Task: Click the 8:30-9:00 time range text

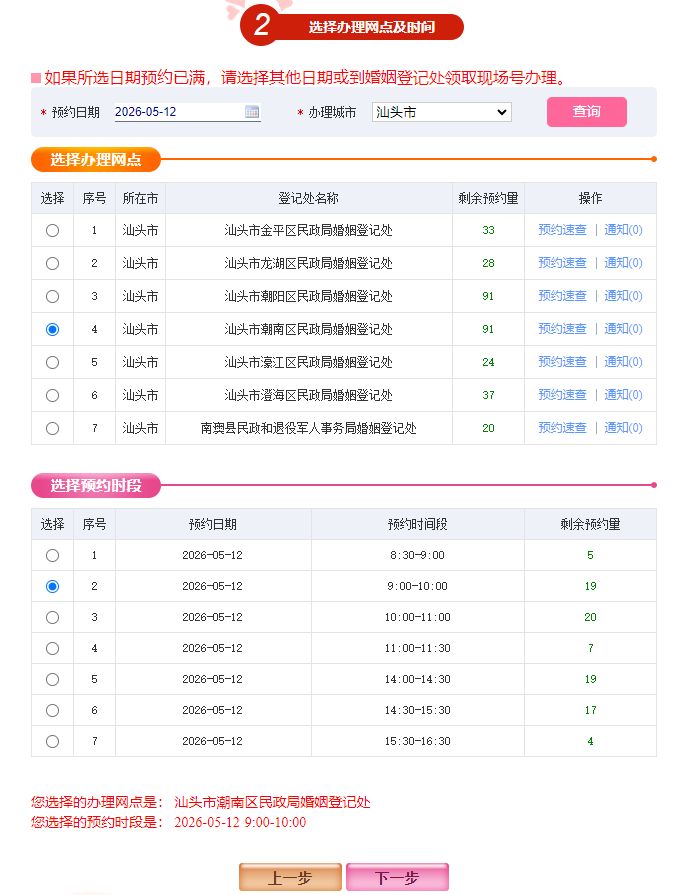Action: 417,555
